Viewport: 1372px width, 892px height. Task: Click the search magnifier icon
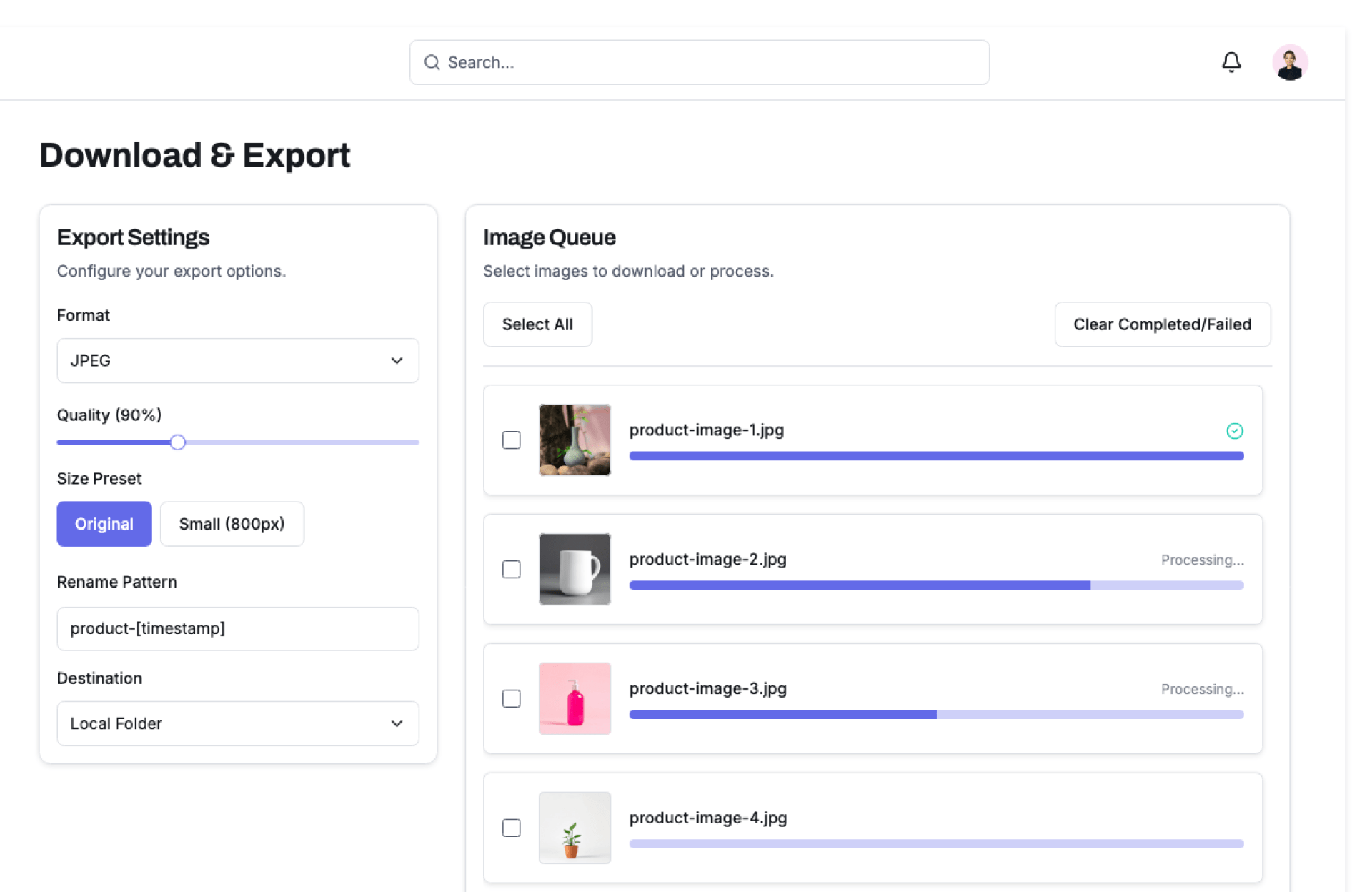432,62
